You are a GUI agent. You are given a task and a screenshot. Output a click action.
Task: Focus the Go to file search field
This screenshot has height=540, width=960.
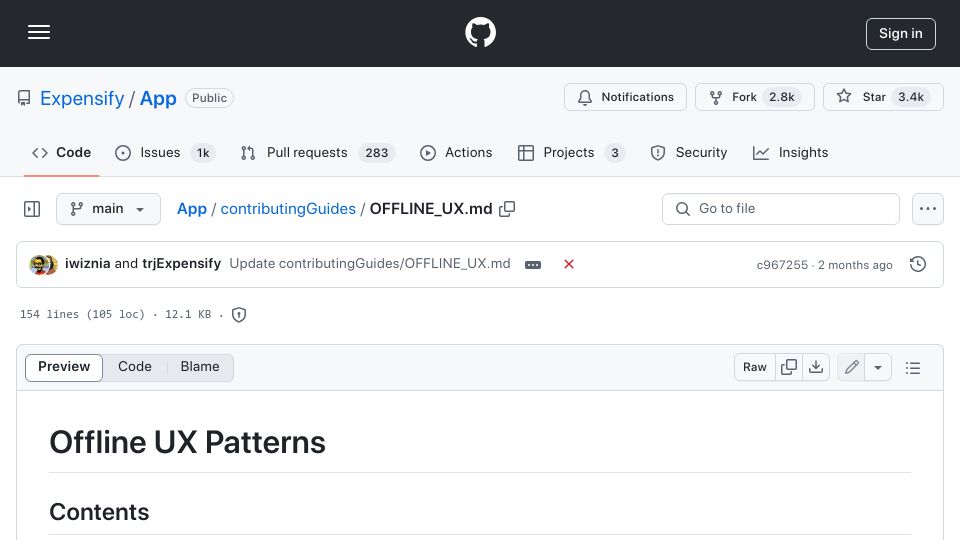781,209
